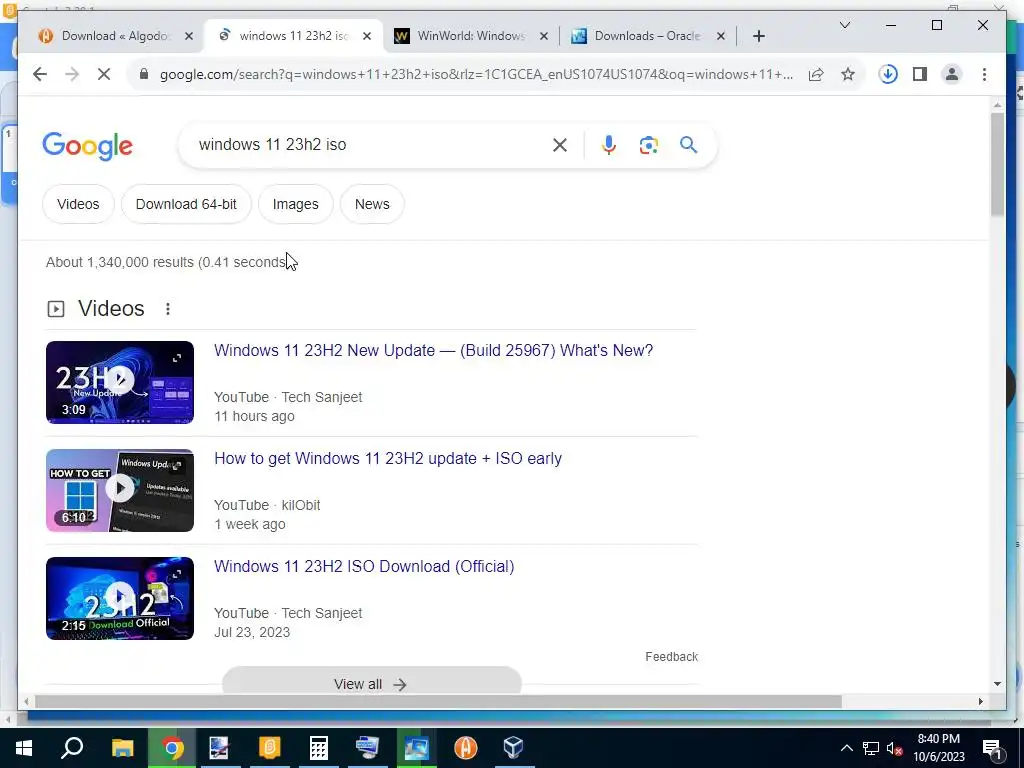The width and height of the screenshot is (1024, 768).
Task: Start voice search with the microphone
Action: tap(609, 145)
